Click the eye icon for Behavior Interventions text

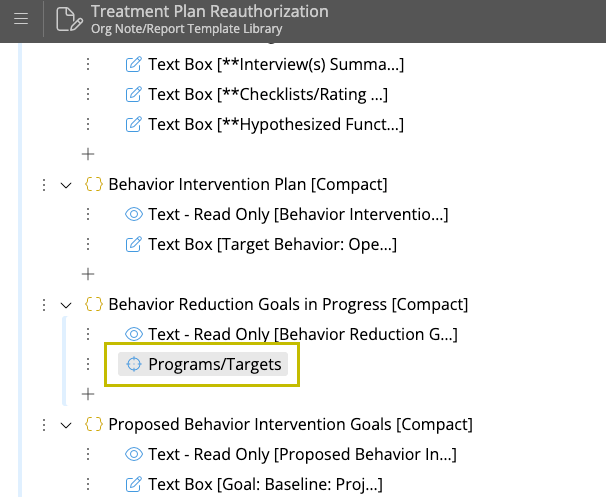click(x=133, y=214)
